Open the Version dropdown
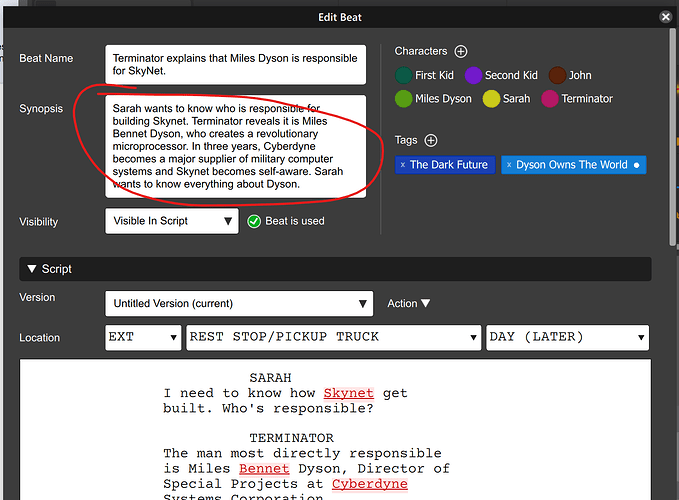679x500 pixels. pos(238,304)
